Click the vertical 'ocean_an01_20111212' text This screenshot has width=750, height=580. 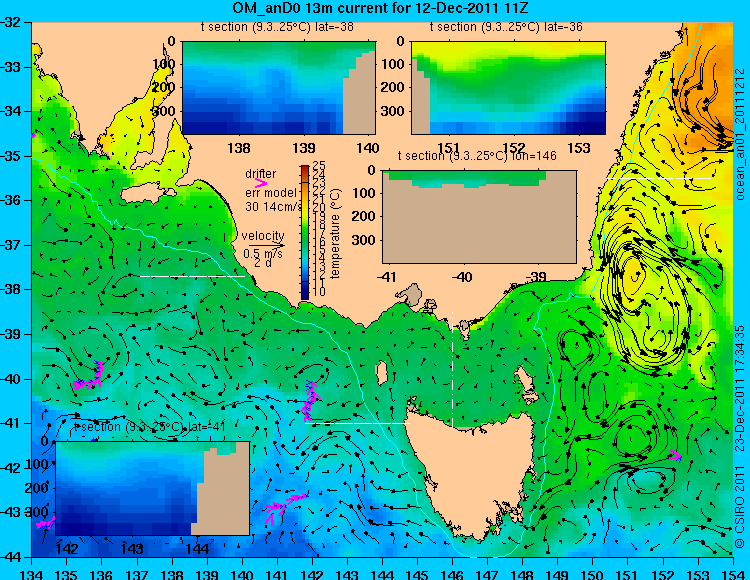[740, 134]
